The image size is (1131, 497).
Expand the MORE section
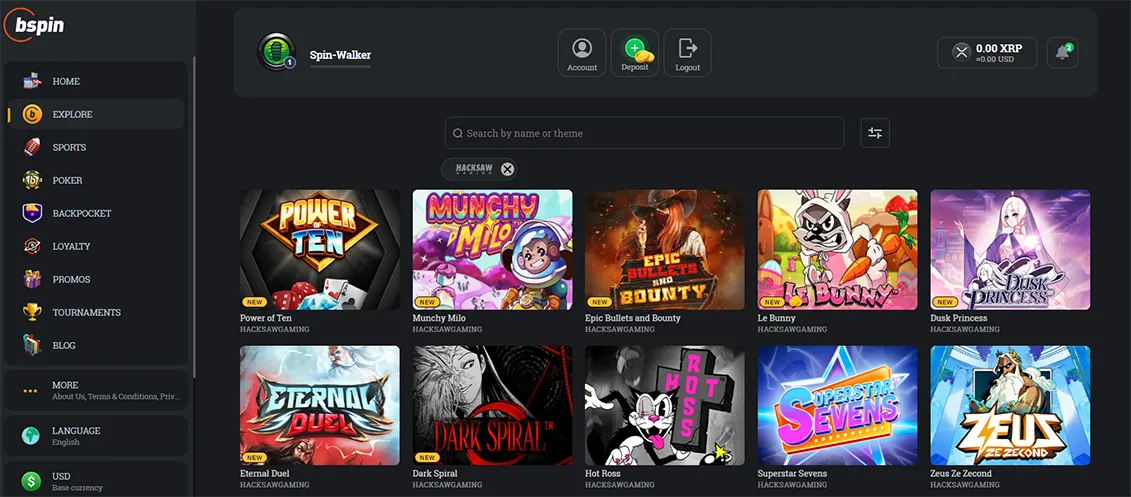click(96, 390)
